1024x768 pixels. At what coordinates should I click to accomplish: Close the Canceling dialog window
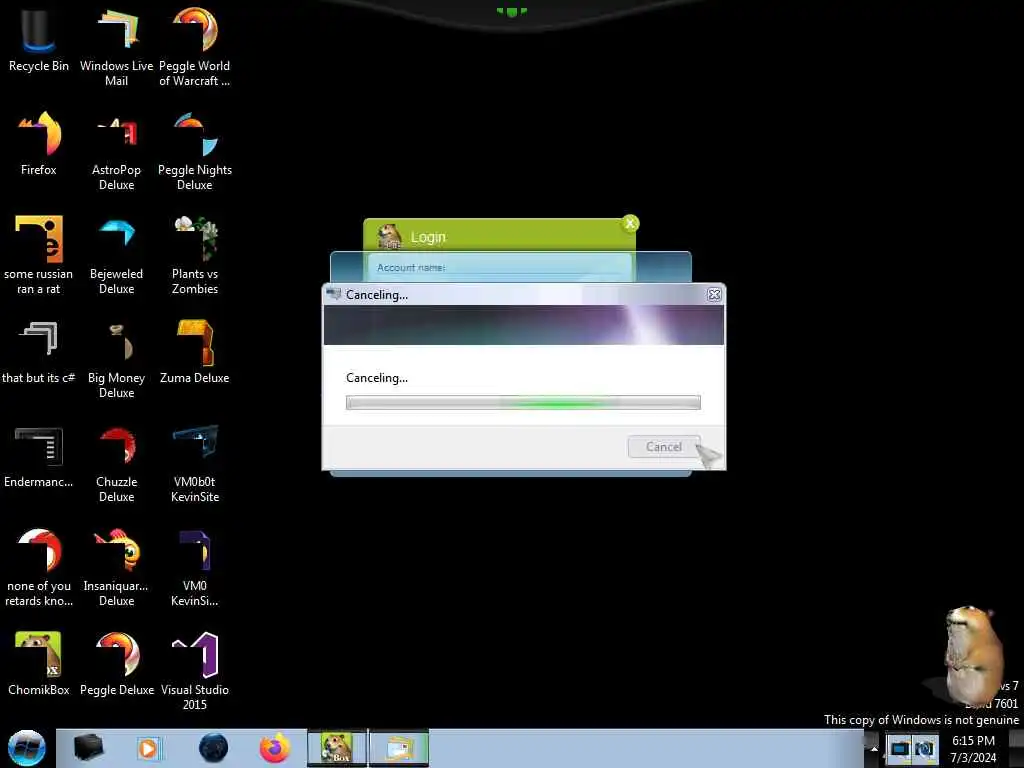[714, 295]
